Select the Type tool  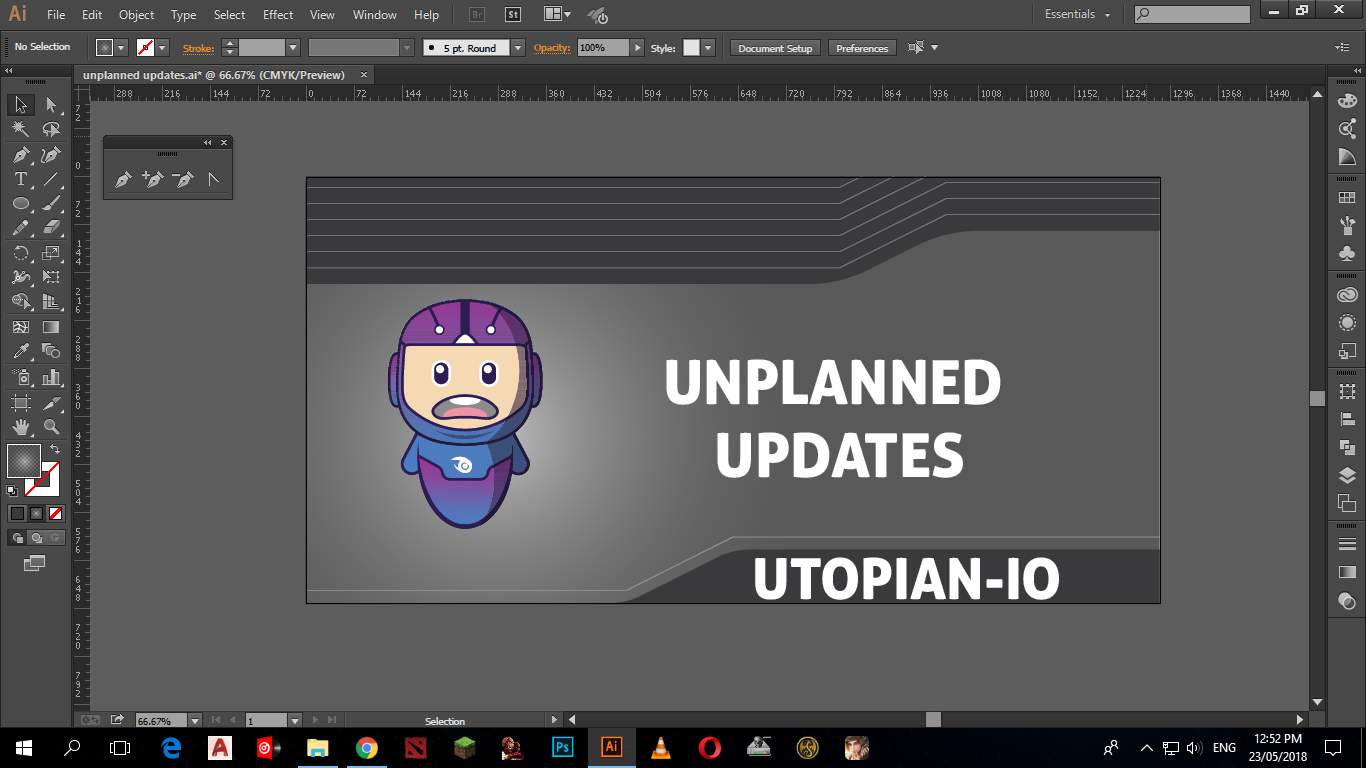(x=20, y=179)
